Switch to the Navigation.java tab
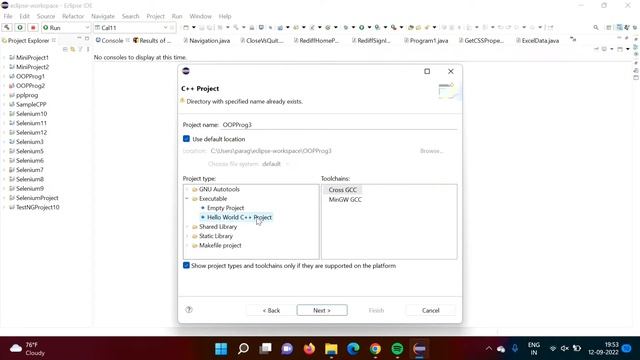The image size is (640, 360). tap(207, 40)
